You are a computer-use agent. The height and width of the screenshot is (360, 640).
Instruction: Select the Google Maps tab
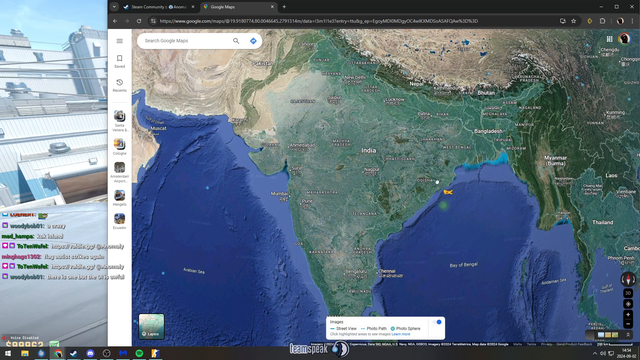[x=239, y=7]
